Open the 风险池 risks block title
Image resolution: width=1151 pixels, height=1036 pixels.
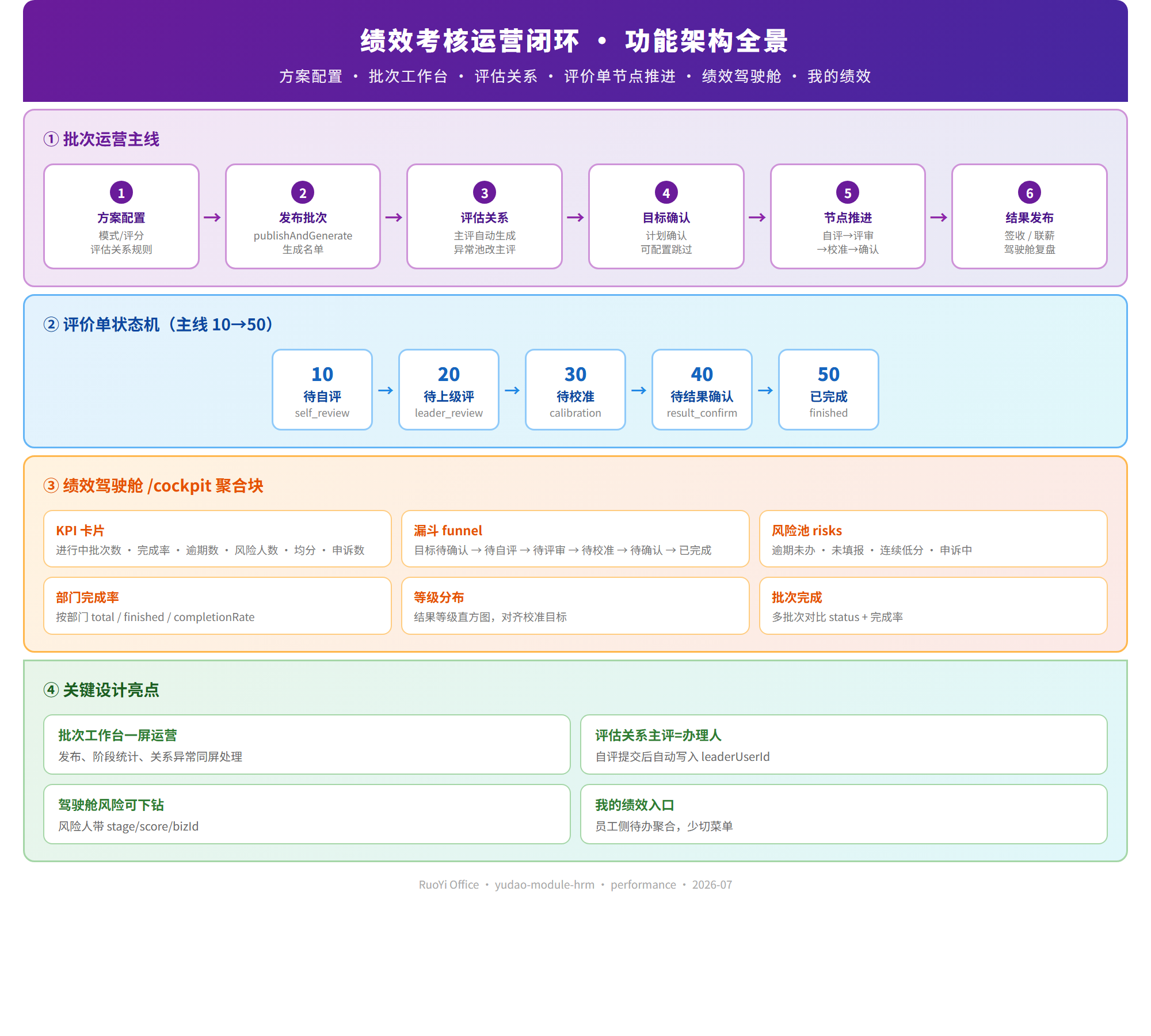click(807, 531)
